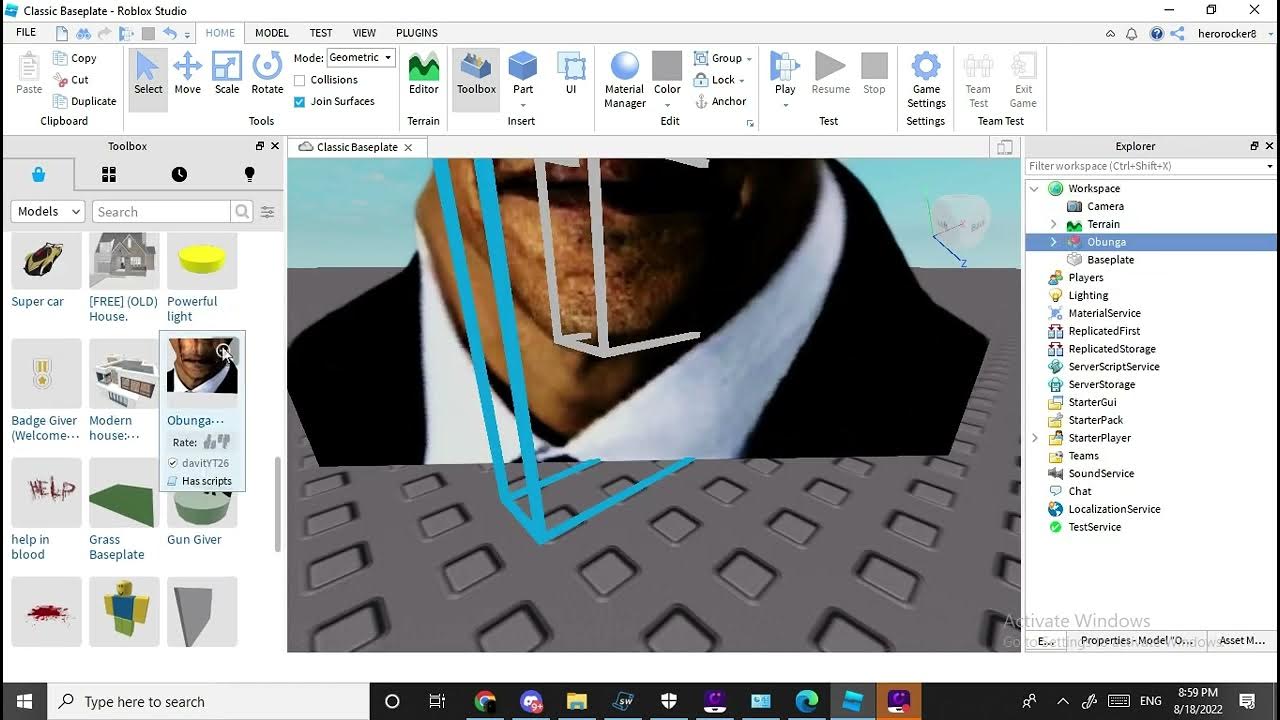Click the Toolbox search magnifier icon
The width and height of the screenshot is (1280, 720).
[242, 212]
